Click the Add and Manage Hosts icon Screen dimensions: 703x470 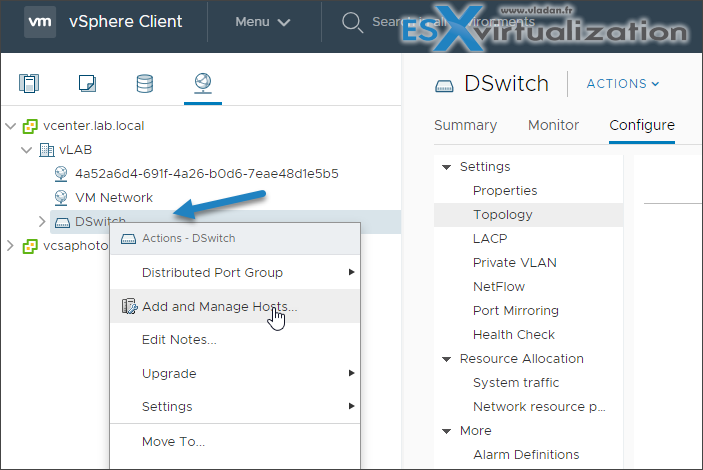tap(129, 306)
